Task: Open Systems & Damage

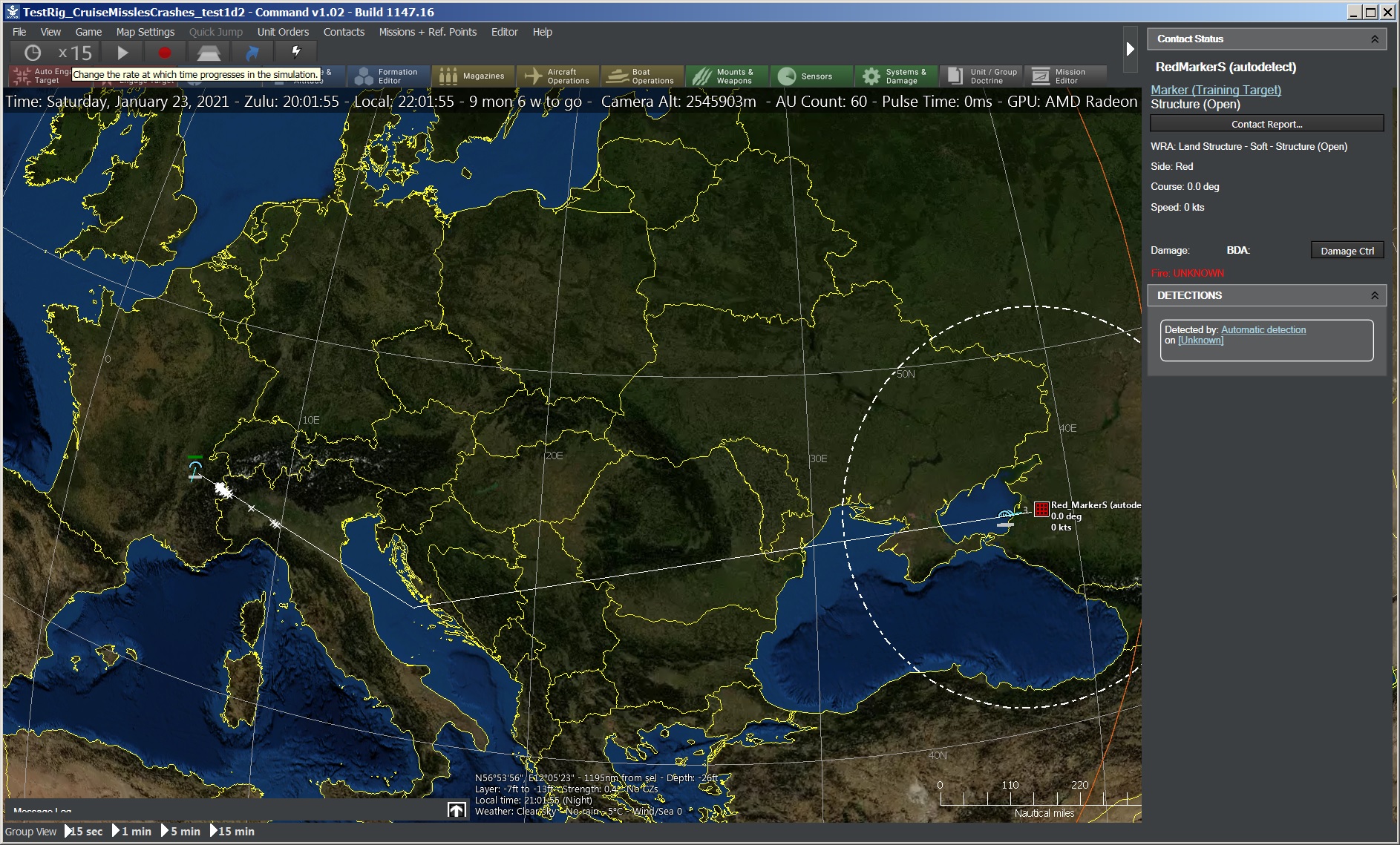Action: click(895, 76)
